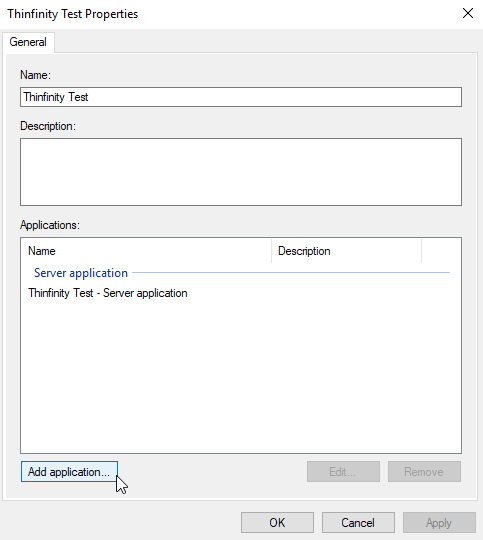Close the dialog with the X button

click(468, 13)
